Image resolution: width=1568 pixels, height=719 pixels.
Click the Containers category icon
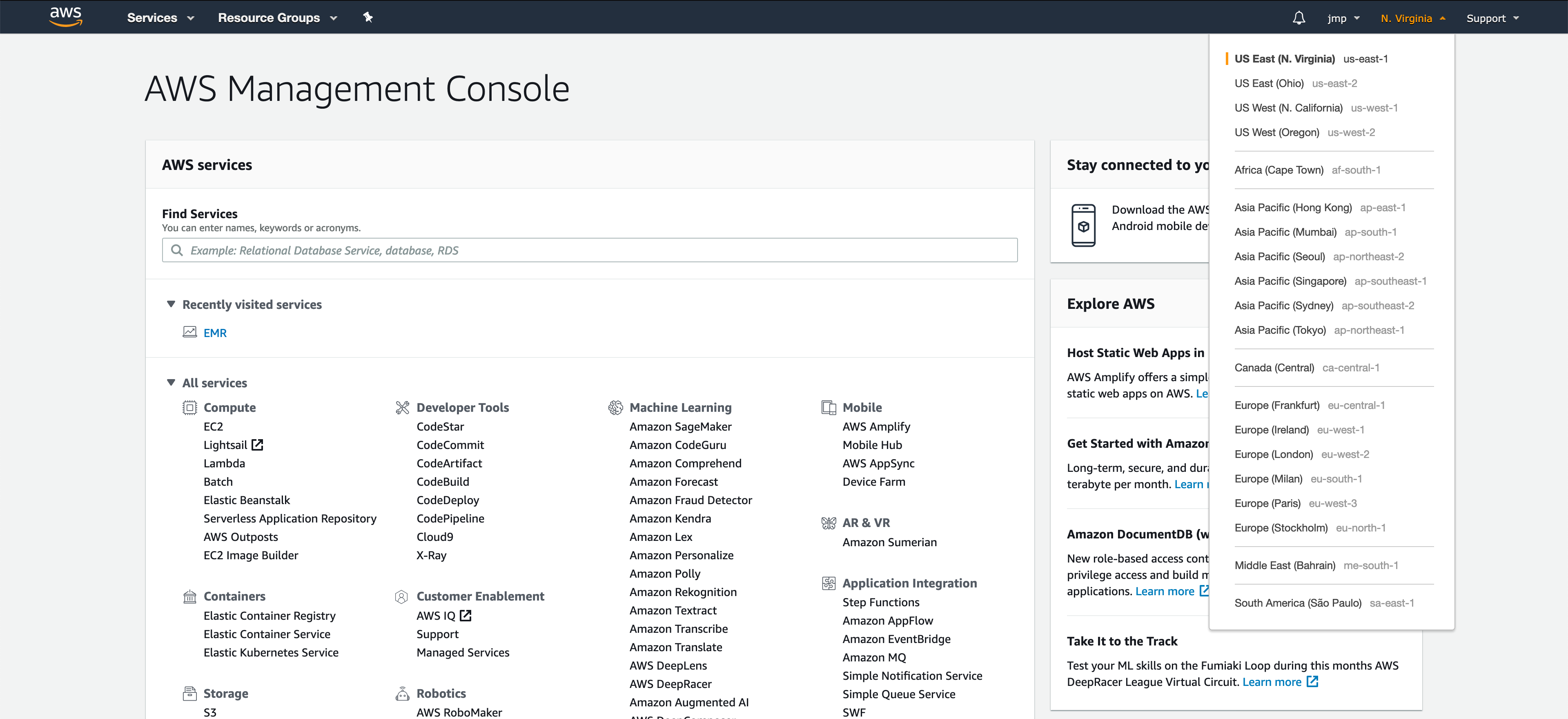pos(190,596)
